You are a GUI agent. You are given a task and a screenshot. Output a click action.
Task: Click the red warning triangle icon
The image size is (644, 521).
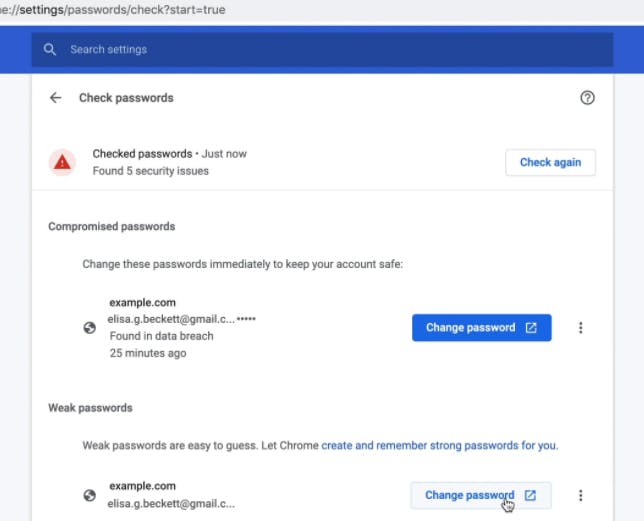[x=63, y=162]
